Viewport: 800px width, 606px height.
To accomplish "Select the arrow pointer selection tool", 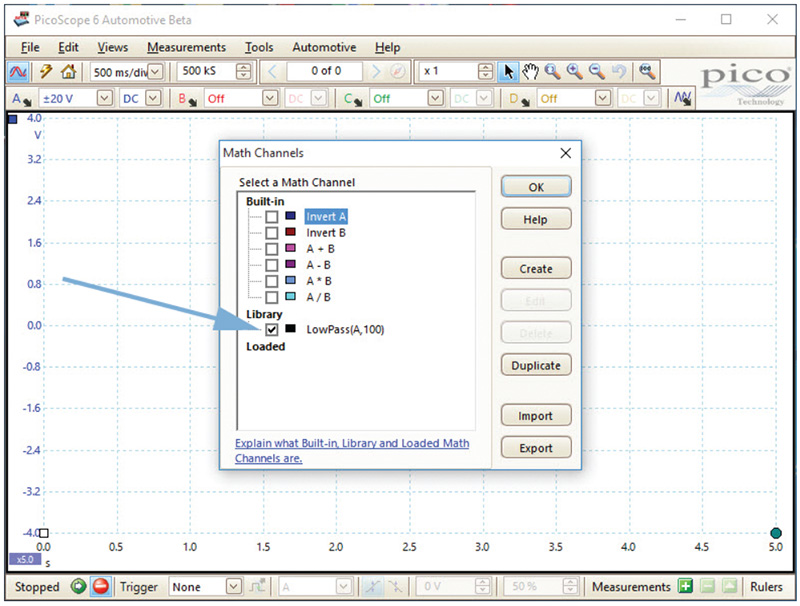I will click(x=508, y=71).
